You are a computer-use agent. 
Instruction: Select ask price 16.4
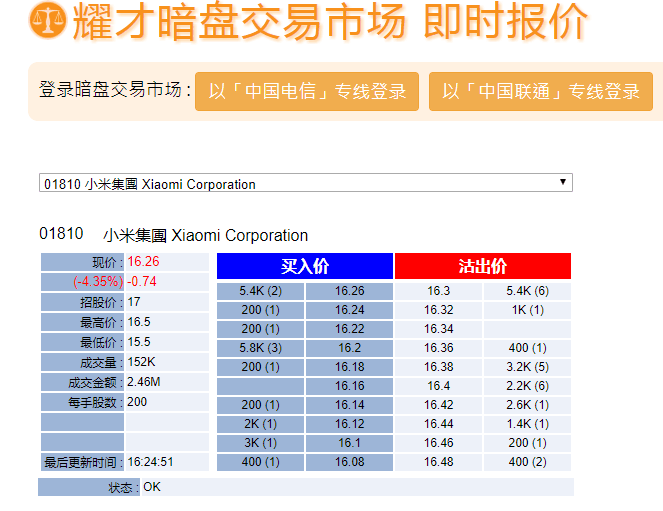coord(438,386)
